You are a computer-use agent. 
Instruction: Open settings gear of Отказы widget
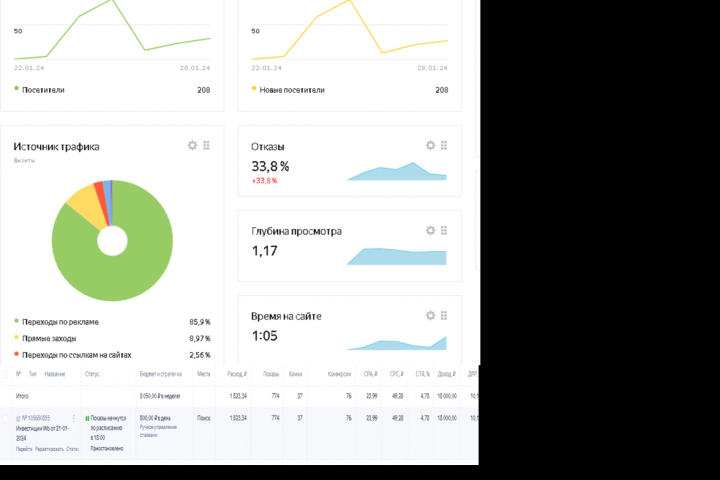430,146
